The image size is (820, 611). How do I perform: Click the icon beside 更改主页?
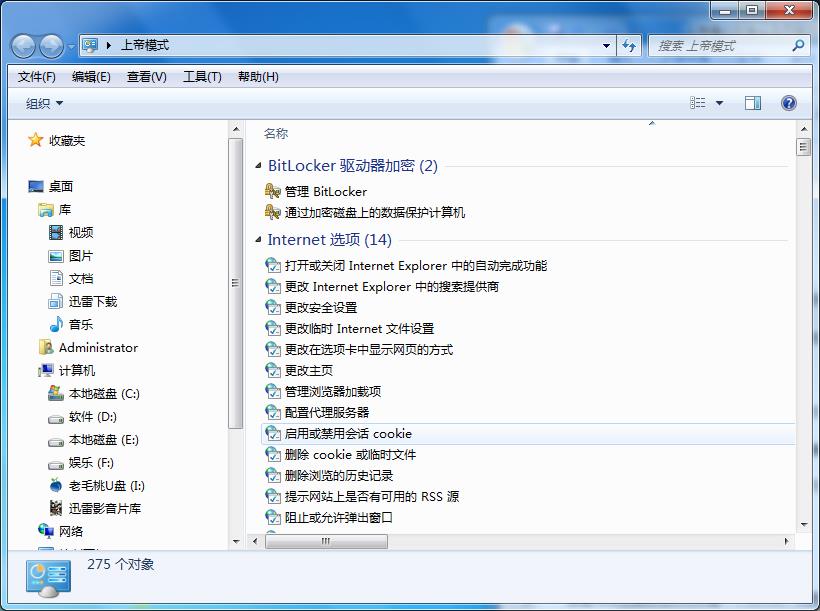273,370
